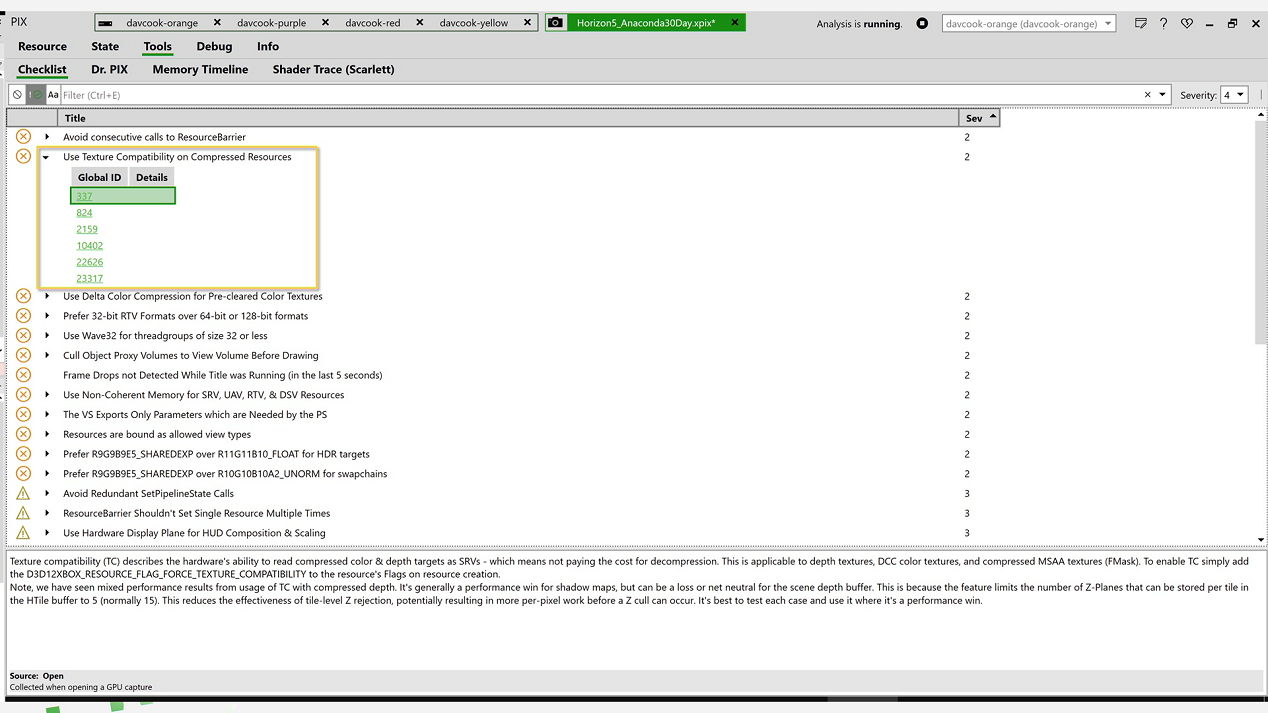1268x713 pixels.
Task: Open the Shader Trace (Scarlett) tab
Action: coord(333,69)
